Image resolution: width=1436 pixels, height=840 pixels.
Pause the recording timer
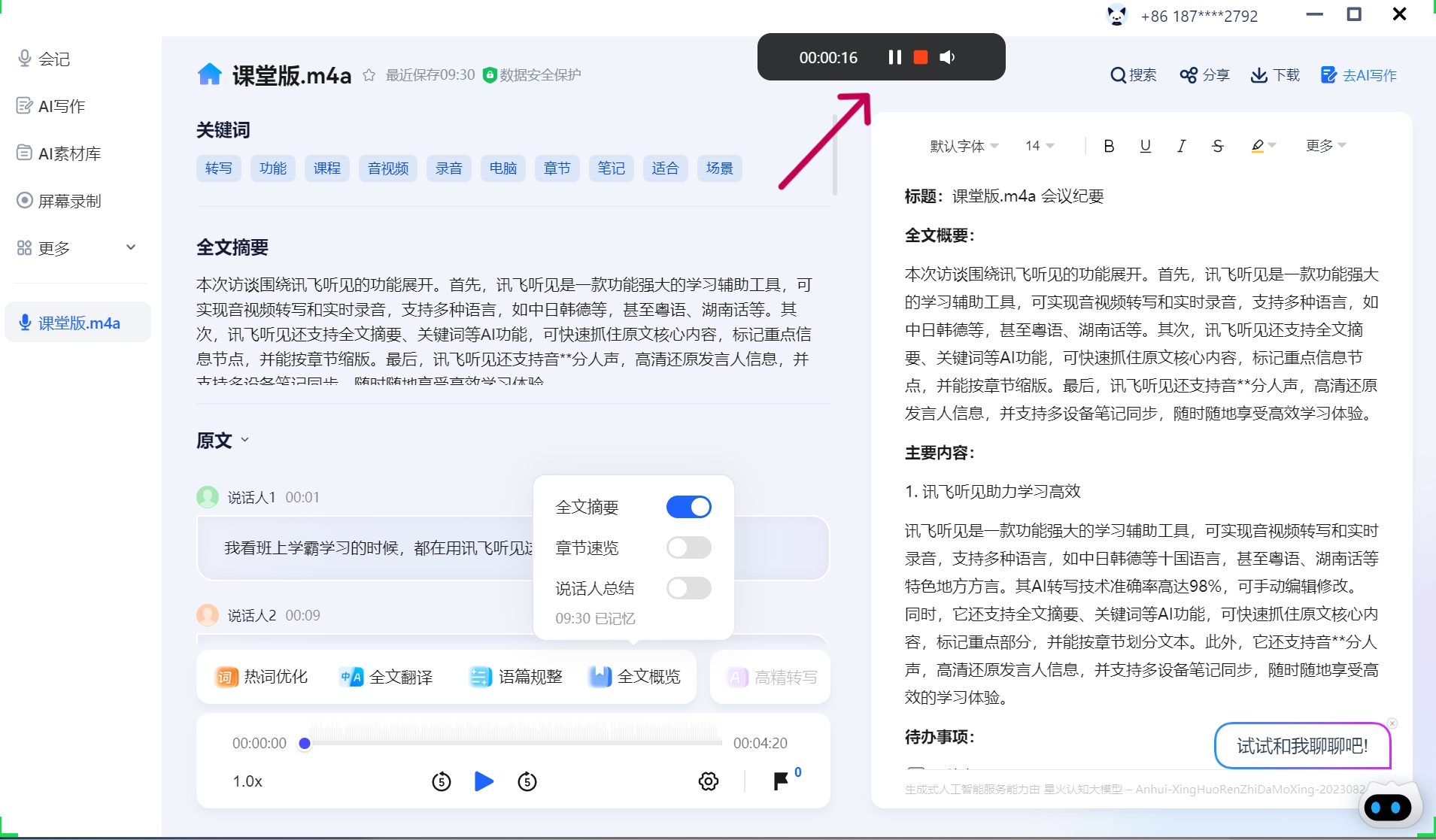pos(894,57)
